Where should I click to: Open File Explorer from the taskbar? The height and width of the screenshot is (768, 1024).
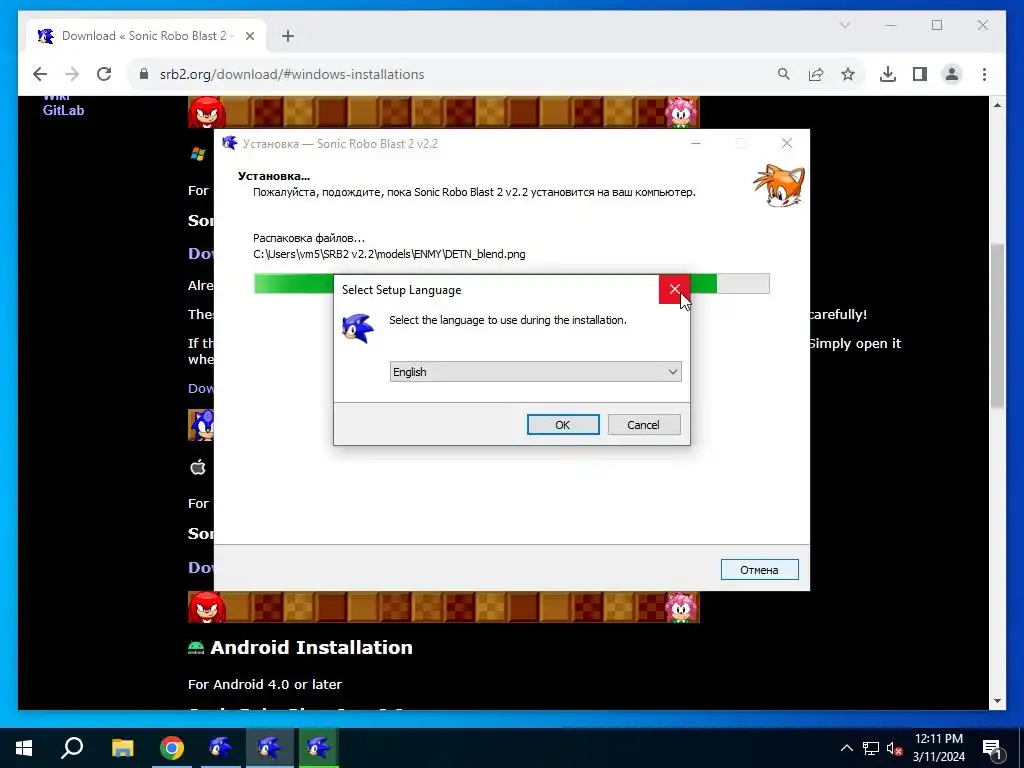pyautogui.click(x=122, y=748)
